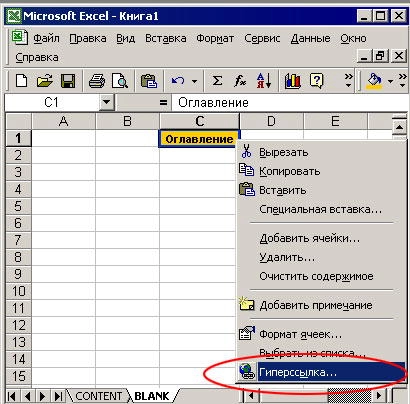Open the Undo history dropdown arrow

(194, 81)
